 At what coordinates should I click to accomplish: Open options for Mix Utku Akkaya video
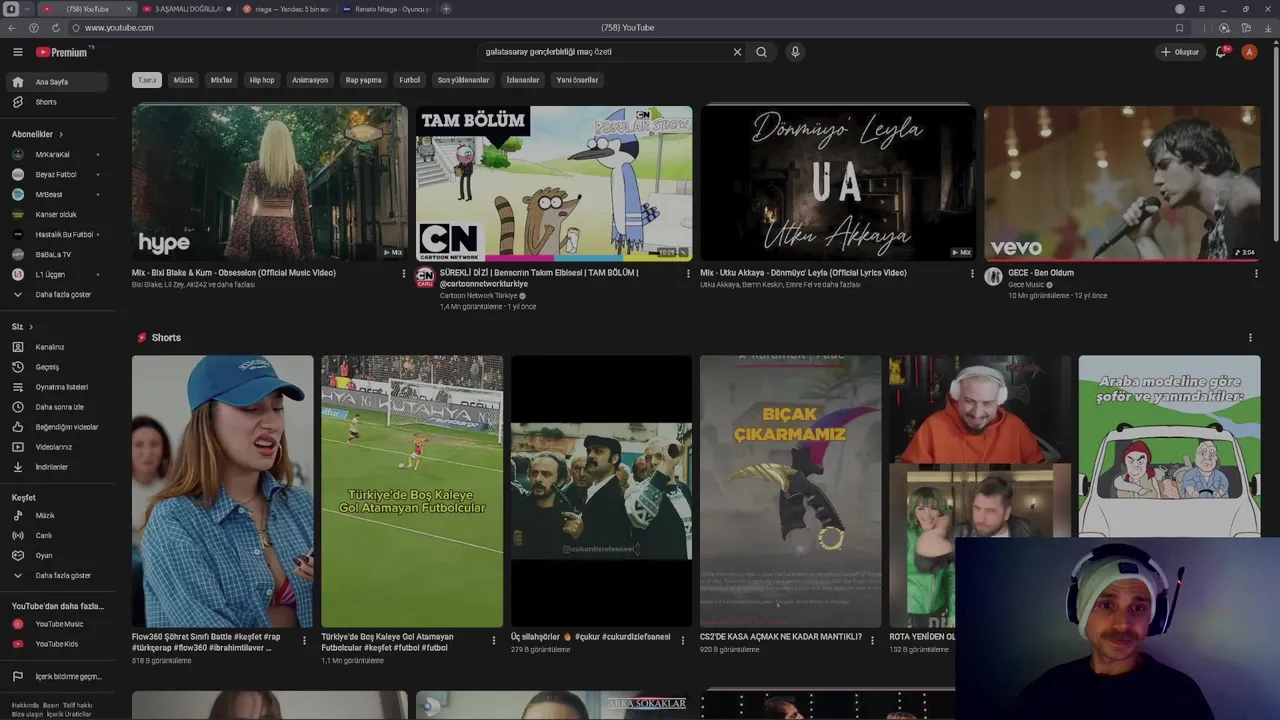[972, 273]
